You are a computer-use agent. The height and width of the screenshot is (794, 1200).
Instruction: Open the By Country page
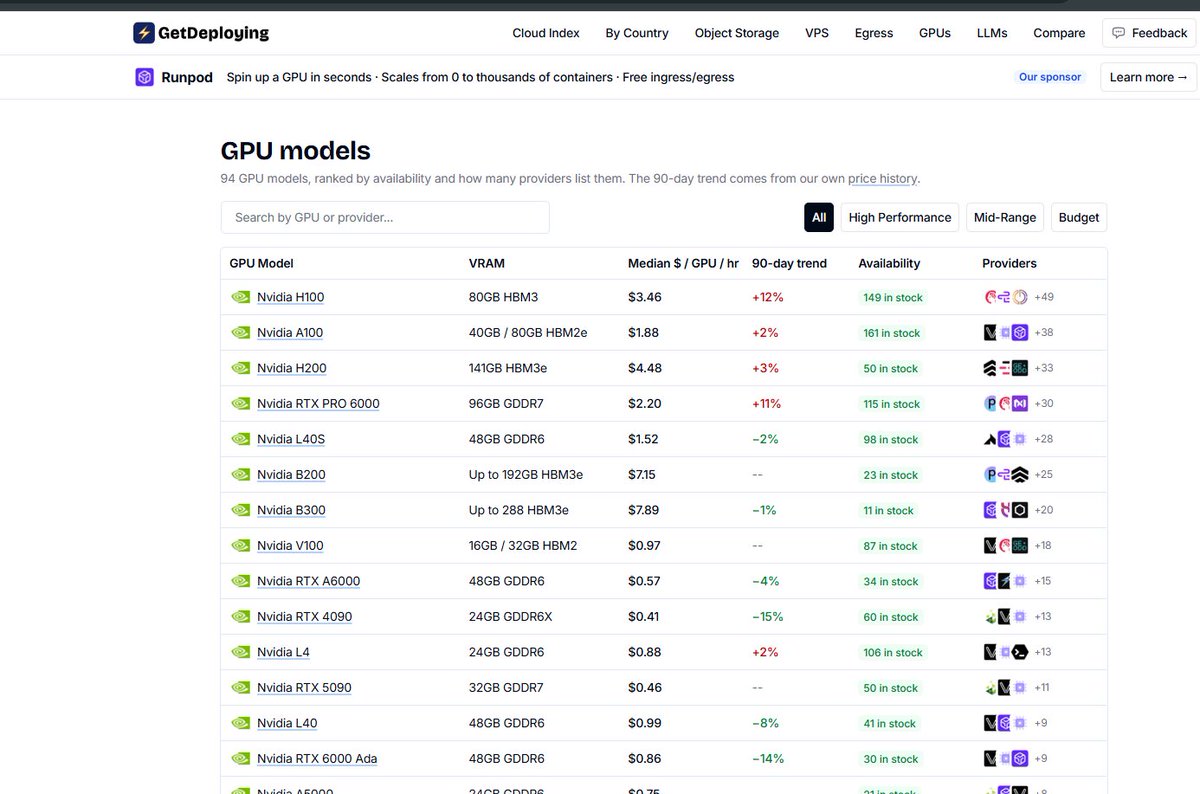[637, 33]
